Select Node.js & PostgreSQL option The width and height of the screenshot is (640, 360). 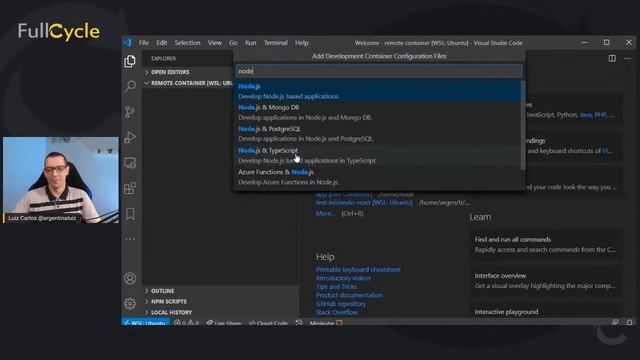[x=378, y=133]
